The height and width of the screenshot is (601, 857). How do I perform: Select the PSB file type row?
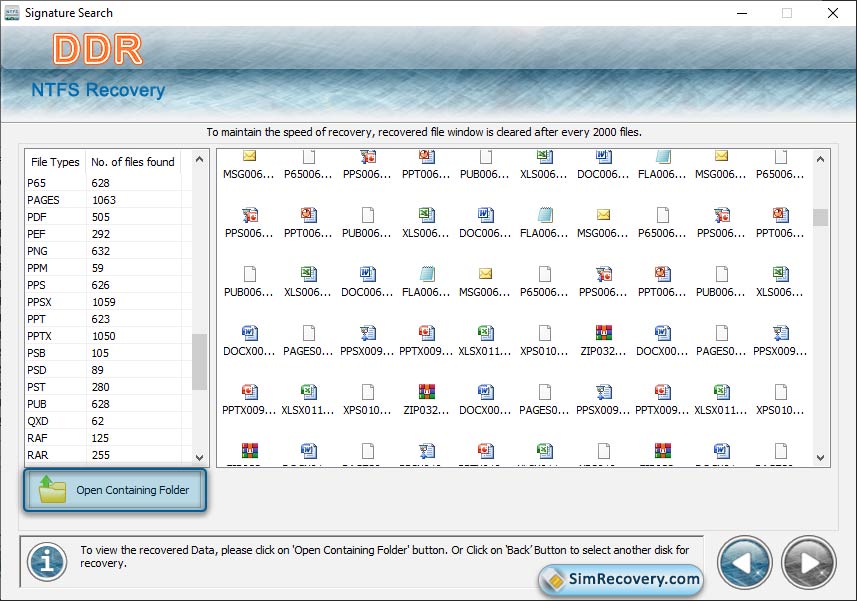point(109,353)
